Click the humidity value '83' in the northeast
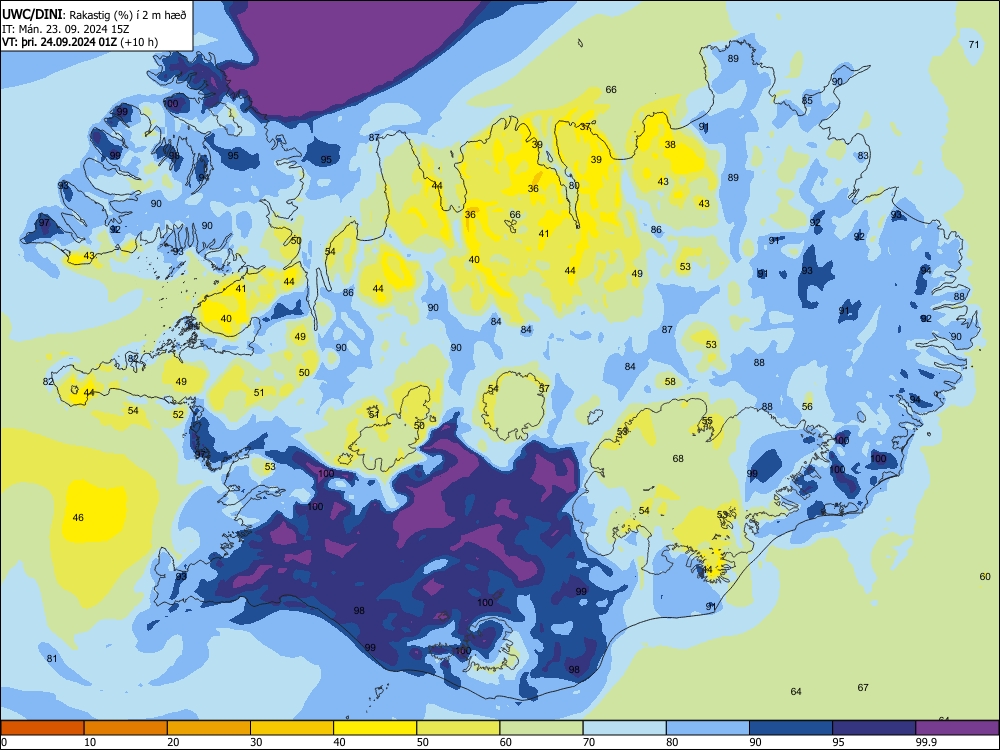Image resolution: width=1000 pixels, height=750 pixels. tap(863, 156)
